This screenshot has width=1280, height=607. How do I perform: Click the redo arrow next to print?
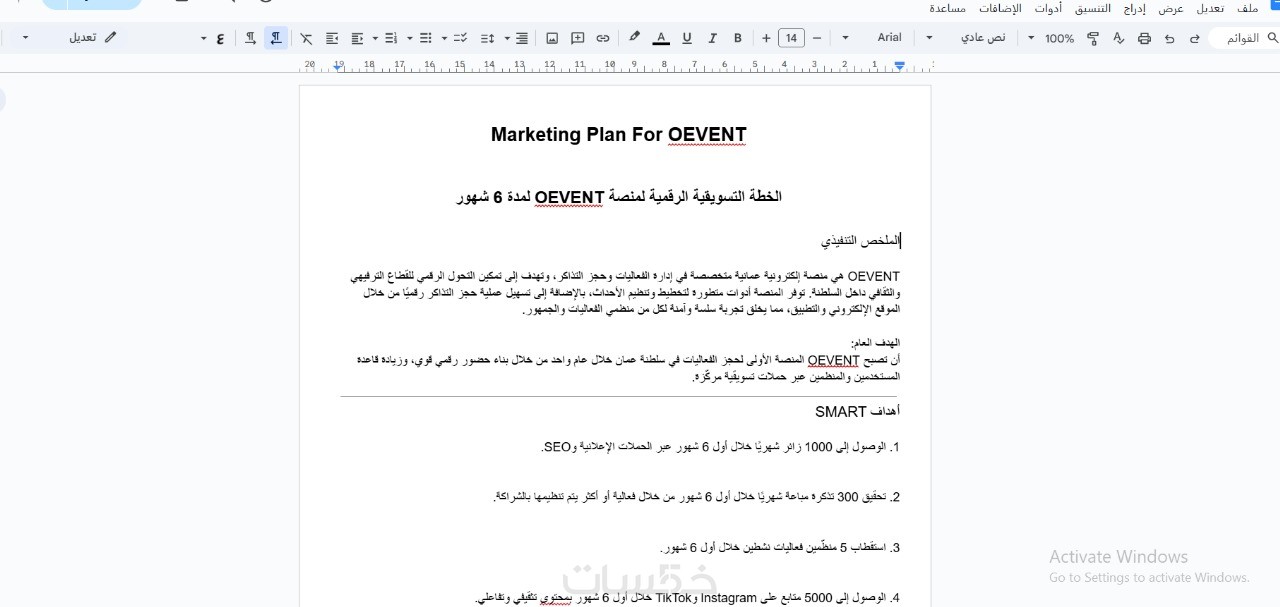(1169, 38)
